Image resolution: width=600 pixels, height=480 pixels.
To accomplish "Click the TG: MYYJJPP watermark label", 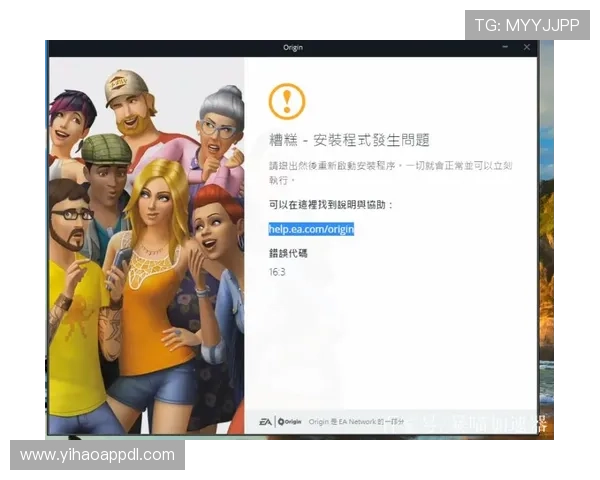I will point(527,25).
